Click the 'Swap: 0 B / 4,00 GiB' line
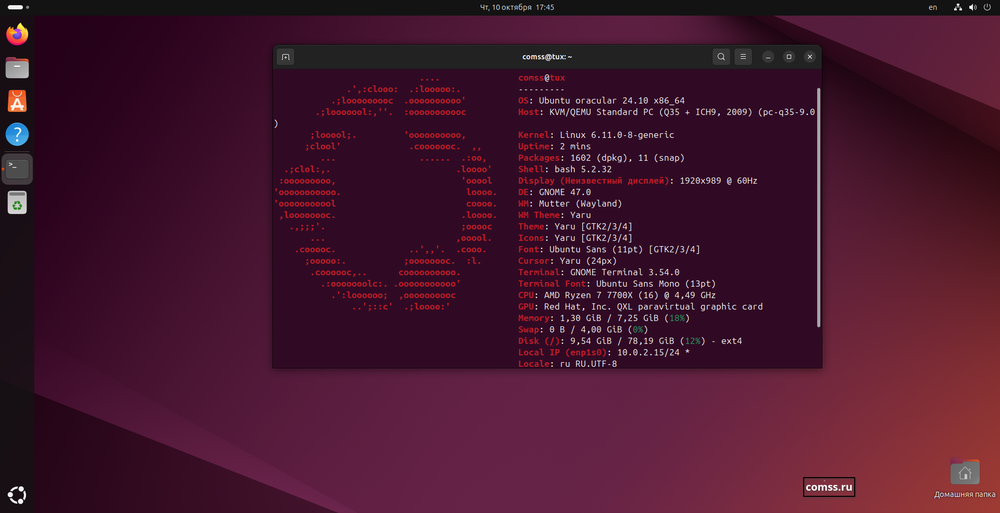 click(x=584, y=329)
